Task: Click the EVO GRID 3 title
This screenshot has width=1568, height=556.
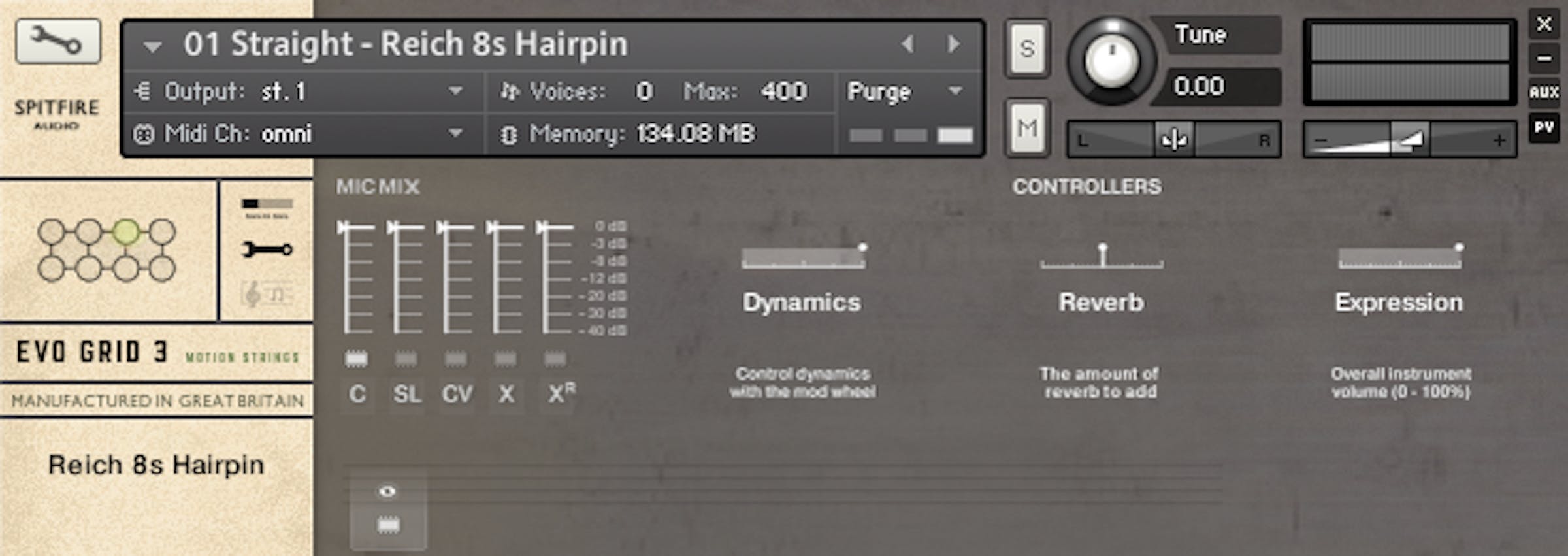Action: point(92,352)
